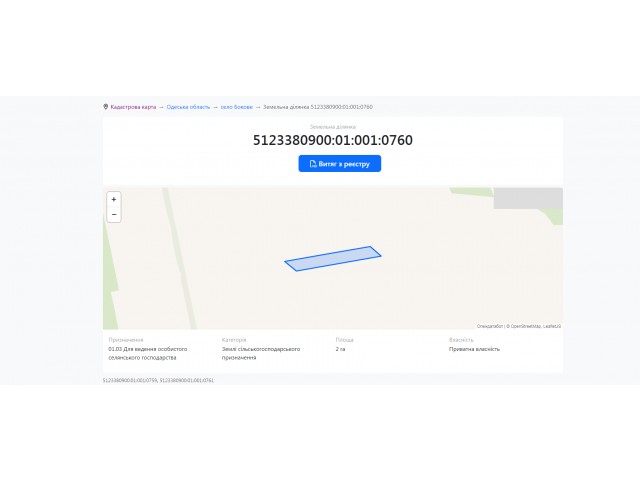Click the location pin icon in breadcrumb

click(105, 107)
